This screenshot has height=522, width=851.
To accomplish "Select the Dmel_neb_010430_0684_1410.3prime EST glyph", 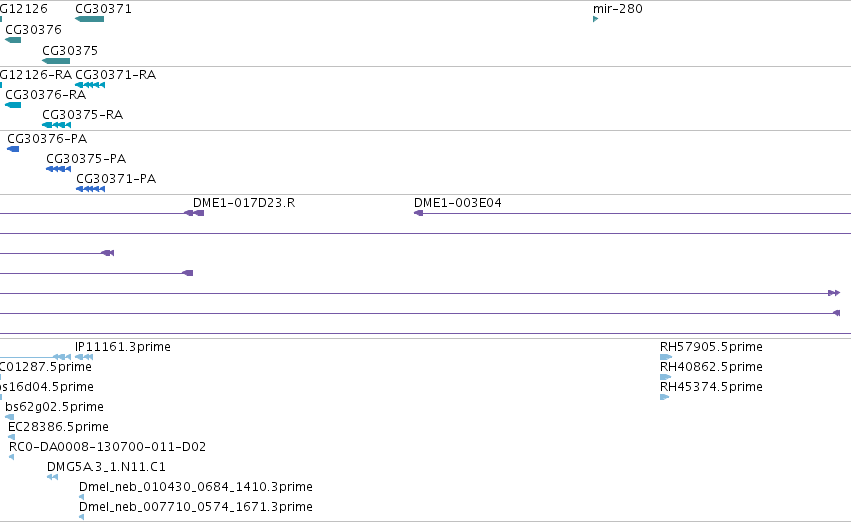I will 81,497.
